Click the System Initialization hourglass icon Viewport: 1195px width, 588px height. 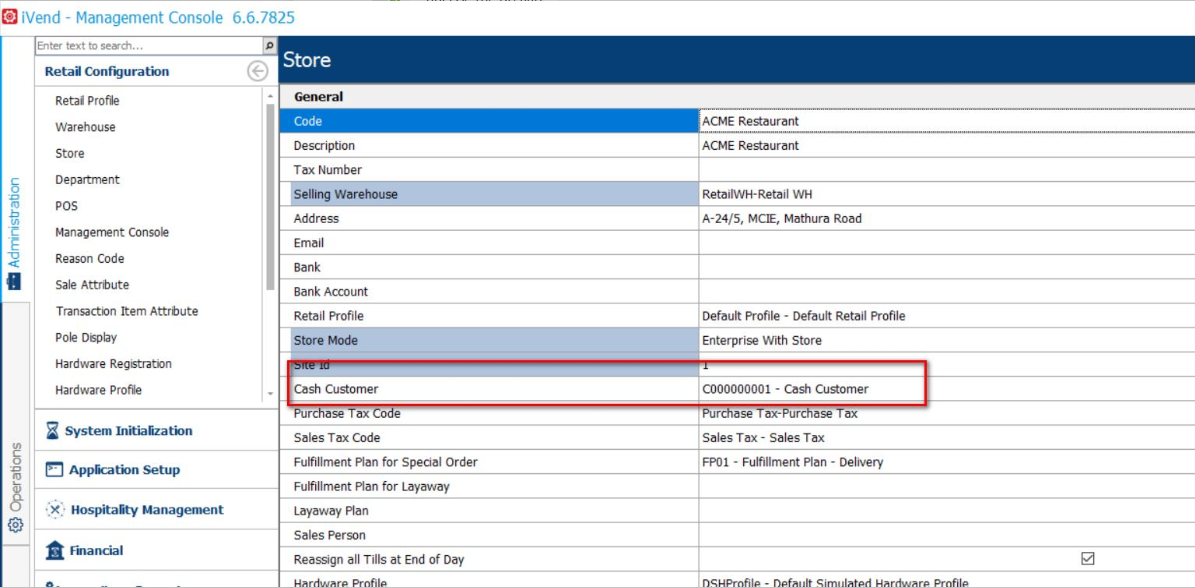[x=52, y=431]
